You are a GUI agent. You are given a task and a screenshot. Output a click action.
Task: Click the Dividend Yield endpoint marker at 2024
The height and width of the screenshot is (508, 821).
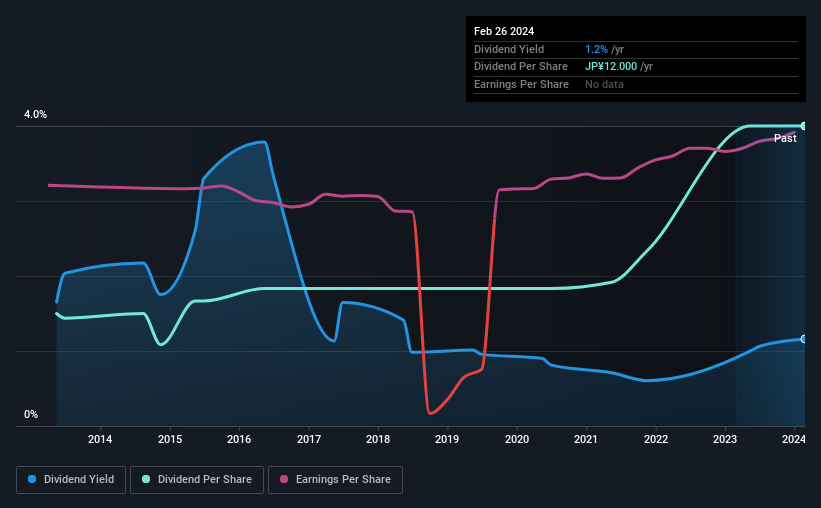click(804, 339)
